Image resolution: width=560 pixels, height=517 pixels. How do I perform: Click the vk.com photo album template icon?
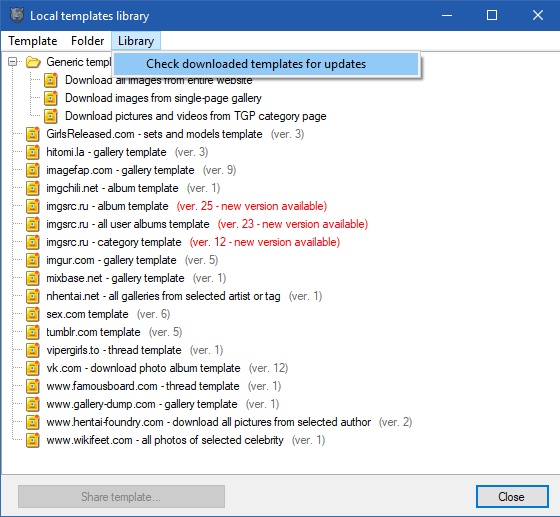pyautogui.click(x=32, y=368)
